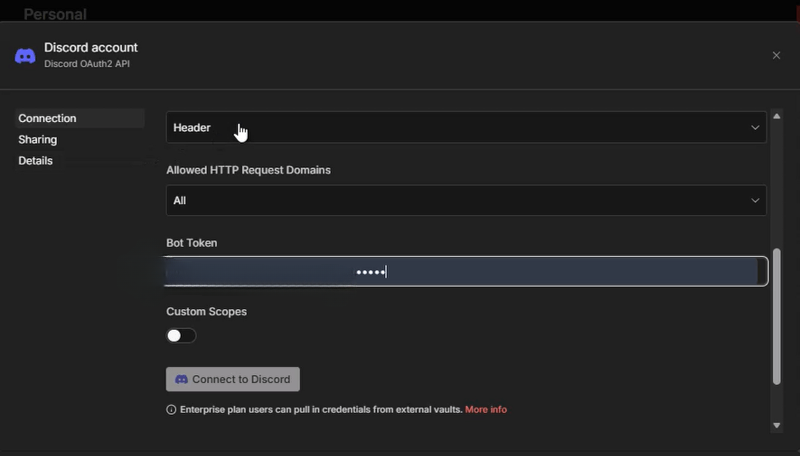The image size is (800, 456).
Task: Switch to the Details tab
Action: coord(35,161)
